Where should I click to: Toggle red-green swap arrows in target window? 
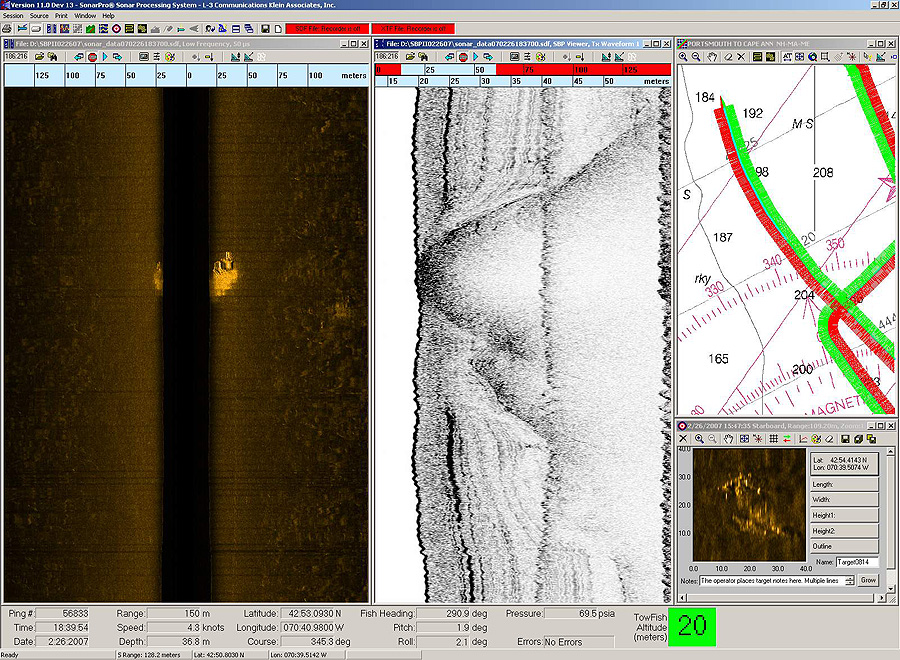pyautogui.click(x=786, y=439)
